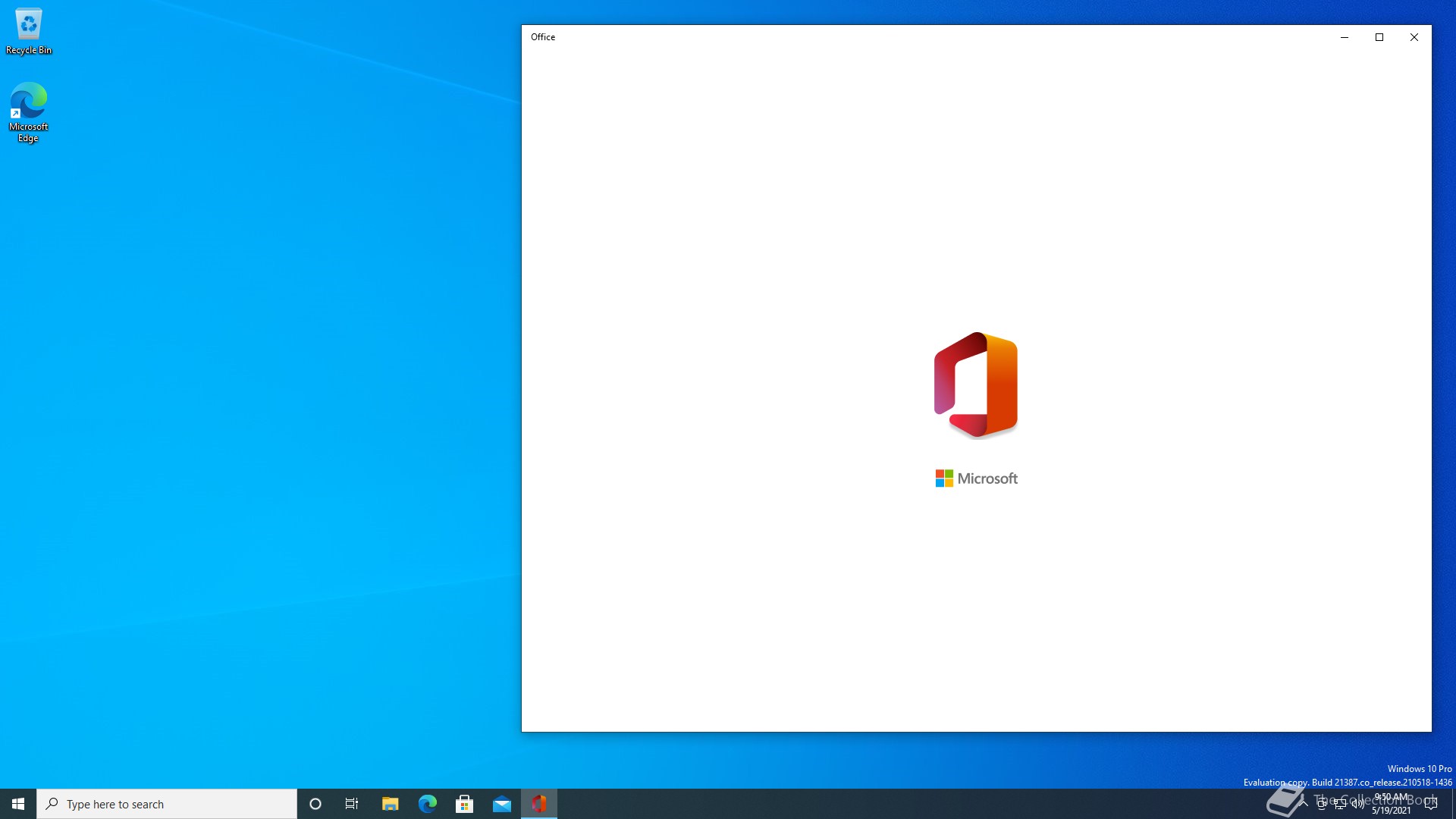This screenshot has height=819, width=1456.
Task: Maximize the Office window
Action: coord(1379,37)
